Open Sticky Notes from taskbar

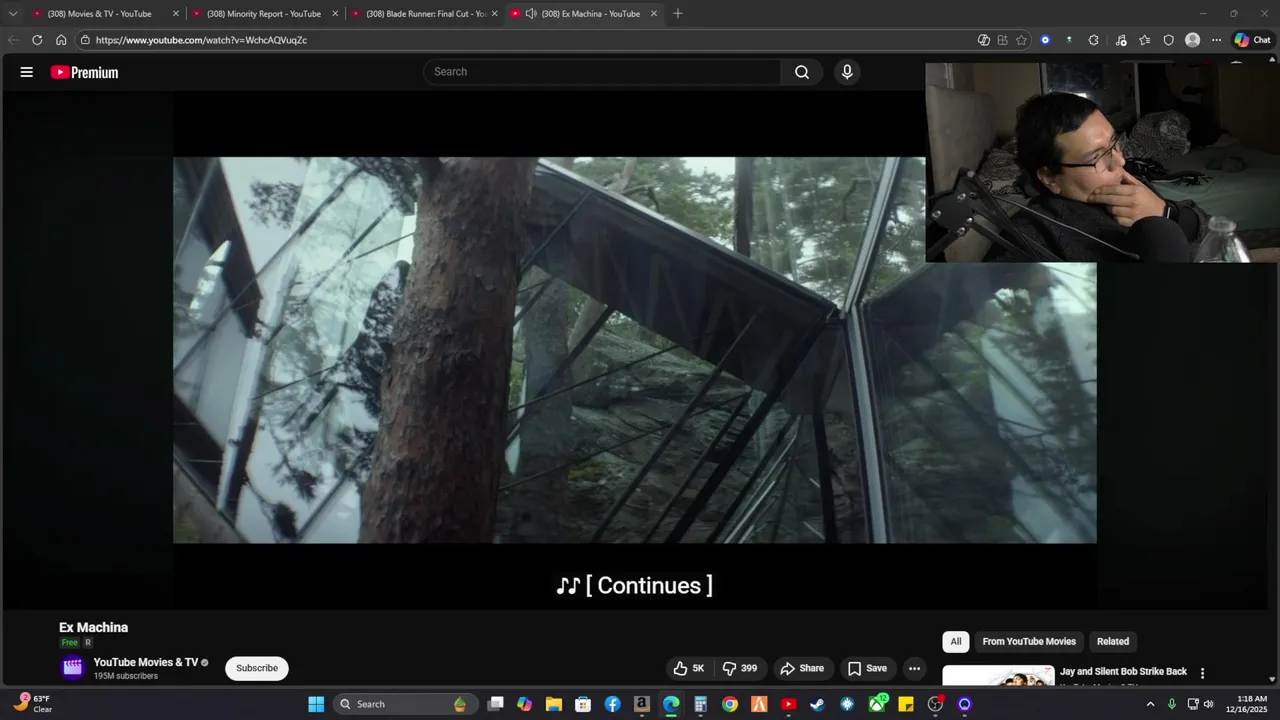[906, 704]
